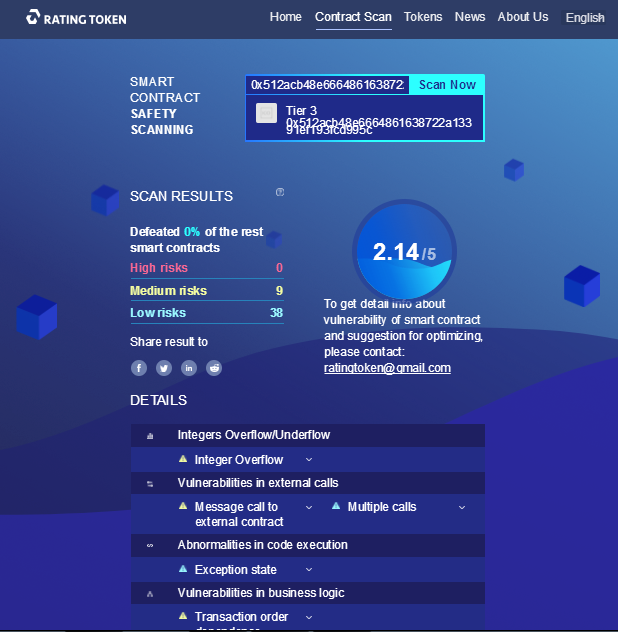Click the High risks row
Image resolution: width=618 pixels, height=632 pixels.
coord(207,268)
